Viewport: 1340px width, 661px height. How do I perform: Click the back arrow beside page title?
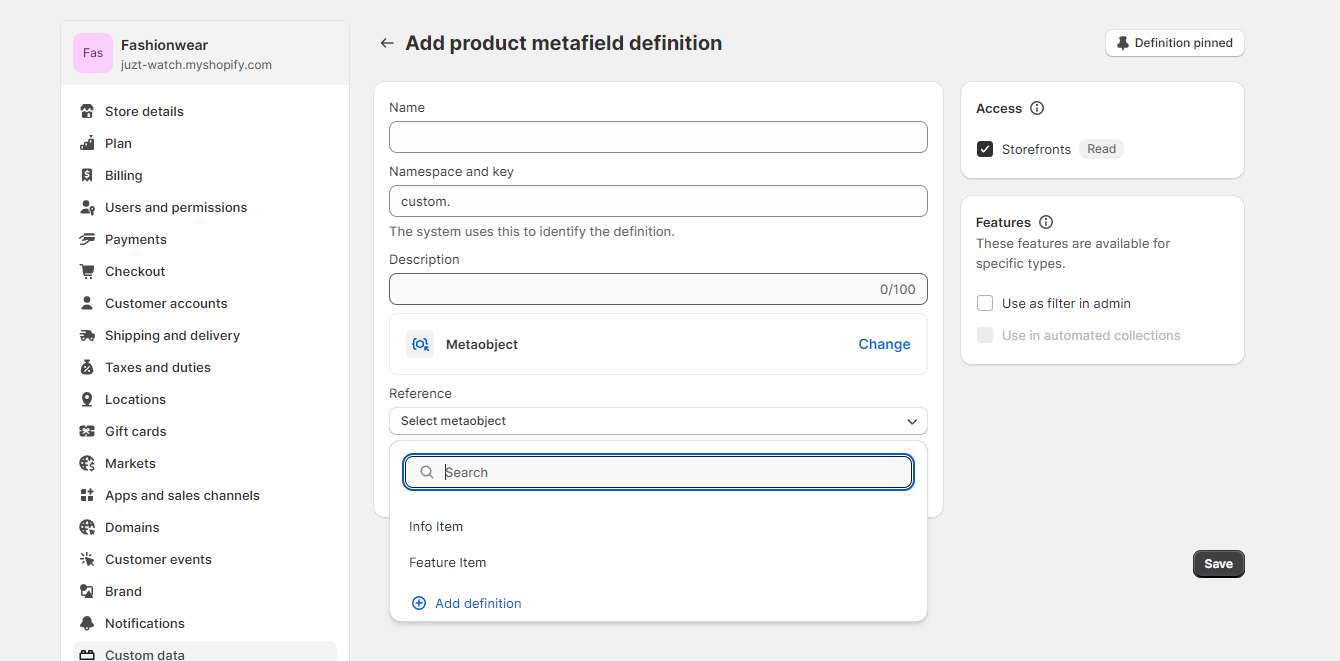[x=387, y=43]
